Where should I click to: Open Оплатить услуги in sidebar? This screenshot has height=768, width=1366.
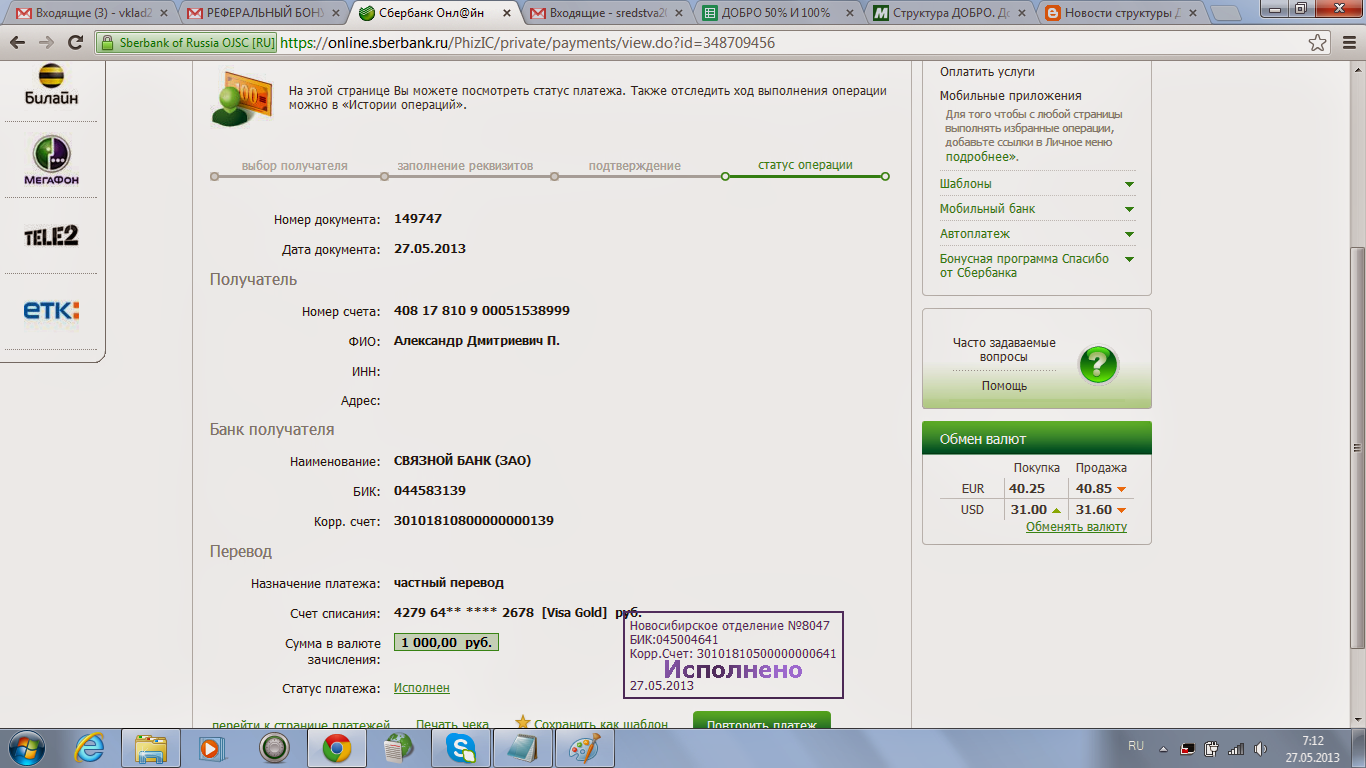[987, 72]
